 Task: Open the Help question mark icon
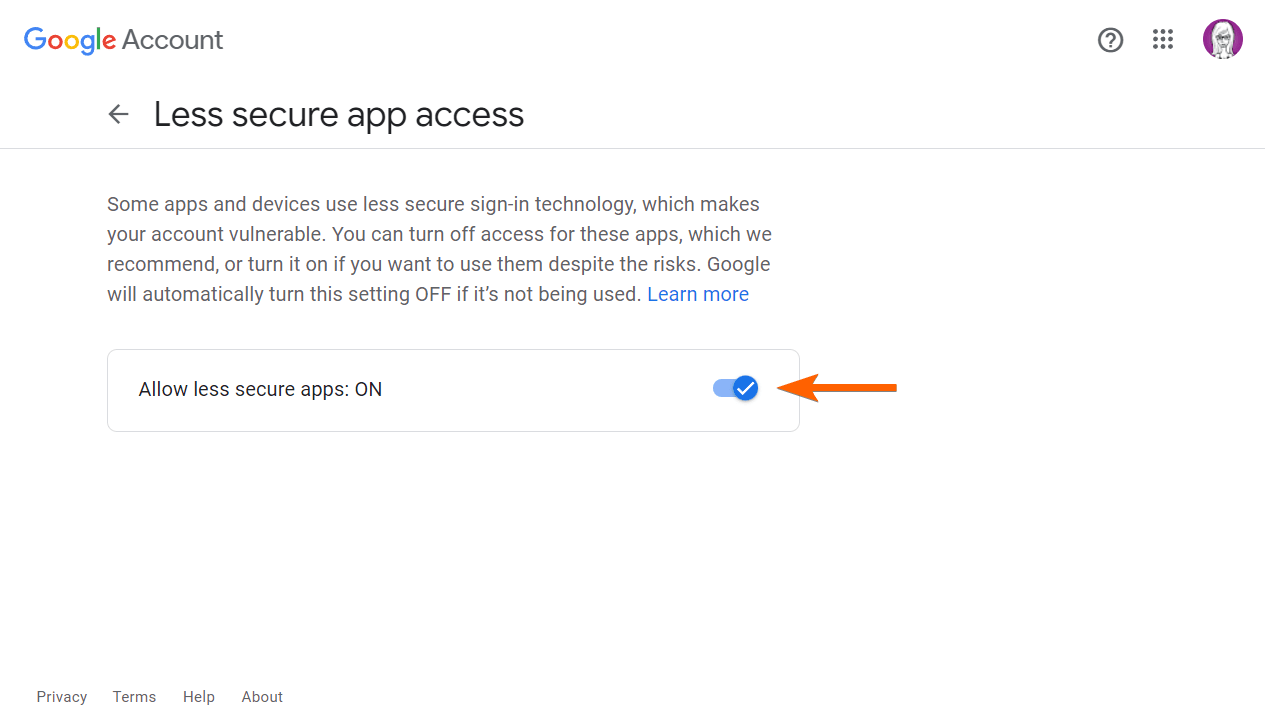[x=1110, y=40]
